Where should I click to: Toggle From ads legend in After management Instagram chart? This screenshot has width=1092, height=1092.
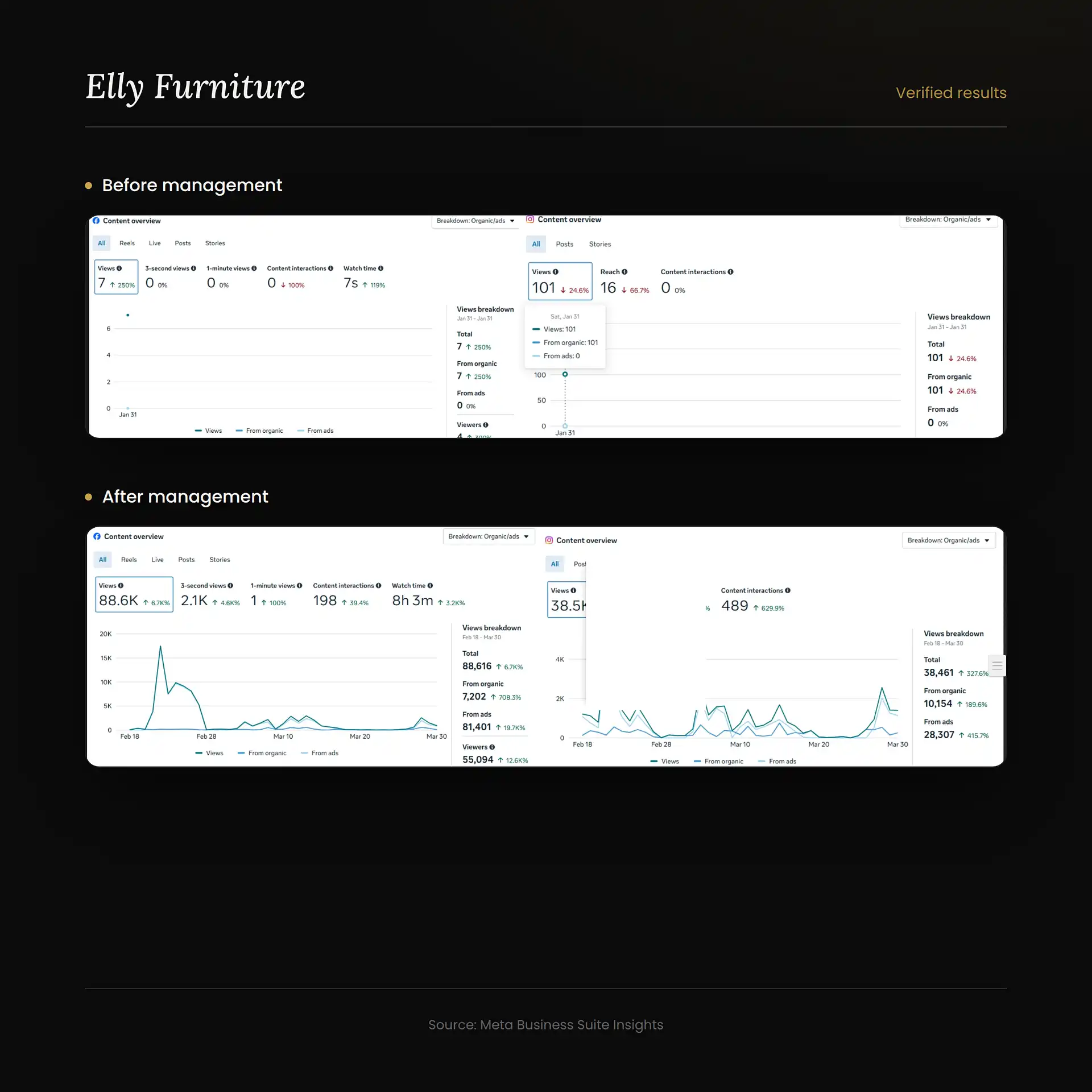tap(777, 761)
